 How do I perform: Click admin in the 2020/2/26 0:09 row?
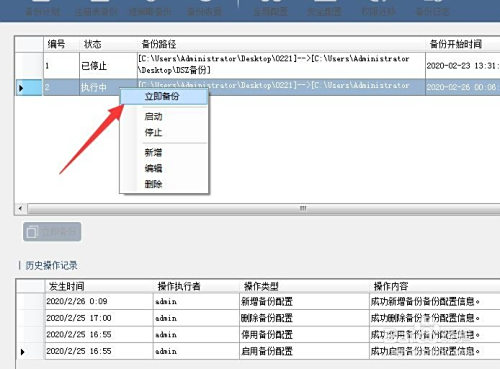click(x=196, y=301)
